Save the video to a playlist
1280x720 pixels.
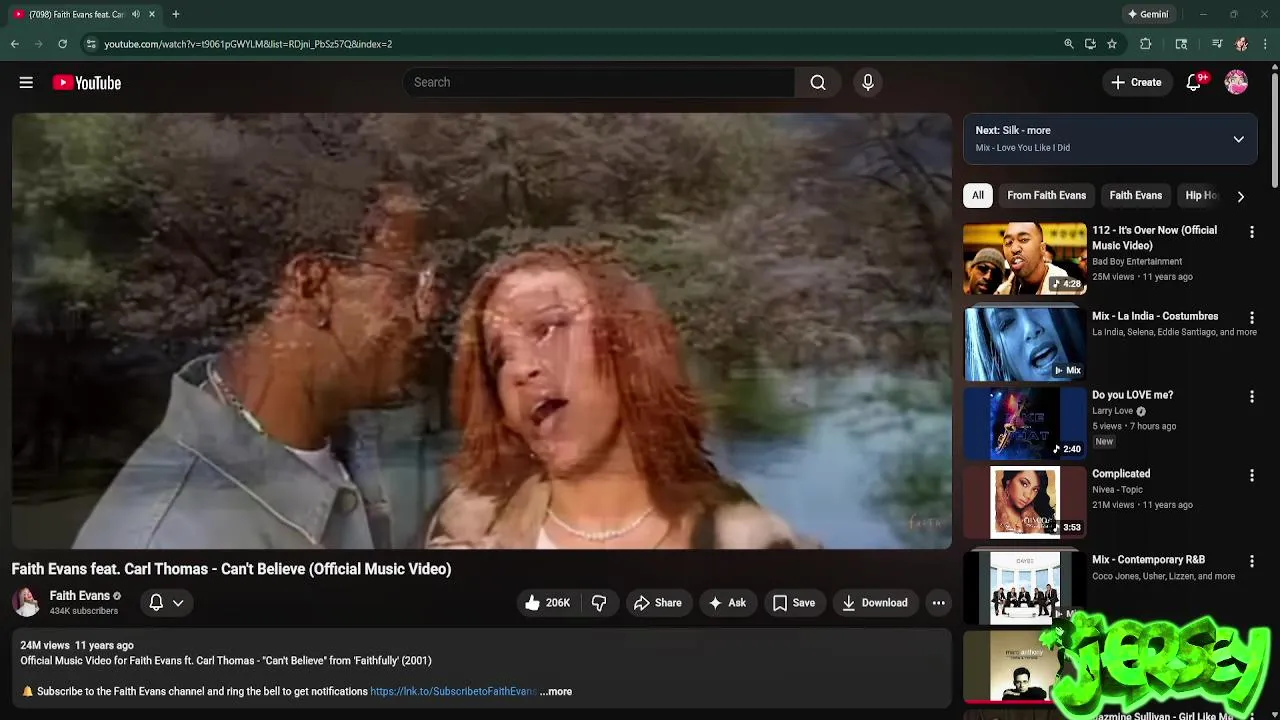[x=794, y=603]
